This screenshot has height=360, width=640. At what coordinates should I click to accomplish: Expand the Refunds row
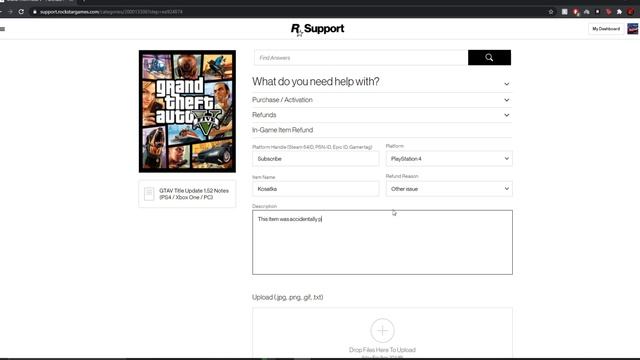[x=382, y=115]
